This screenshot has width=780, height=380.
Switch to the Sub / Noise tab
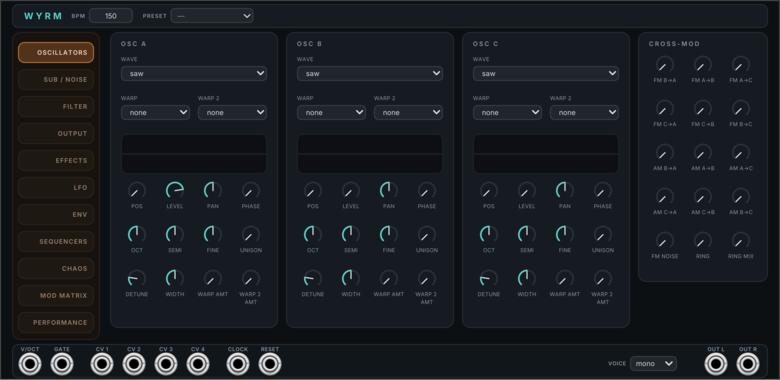click(56, 80)
